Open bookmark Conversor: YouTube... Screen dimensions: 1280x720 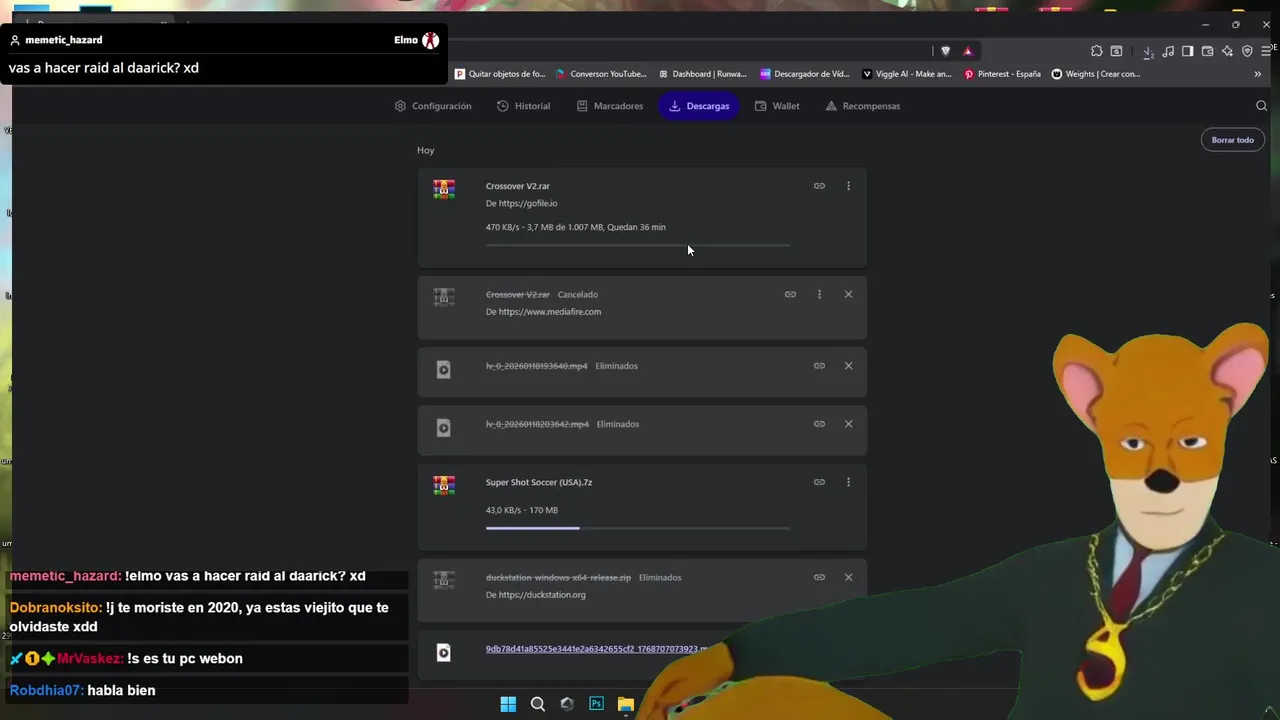point(601,74)
